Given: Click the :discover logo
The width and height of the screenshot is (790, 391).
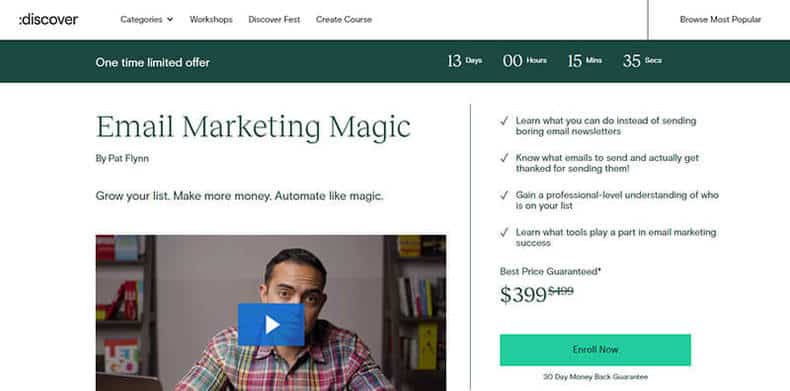Looking at the screenshot, I should pos(48,20).
